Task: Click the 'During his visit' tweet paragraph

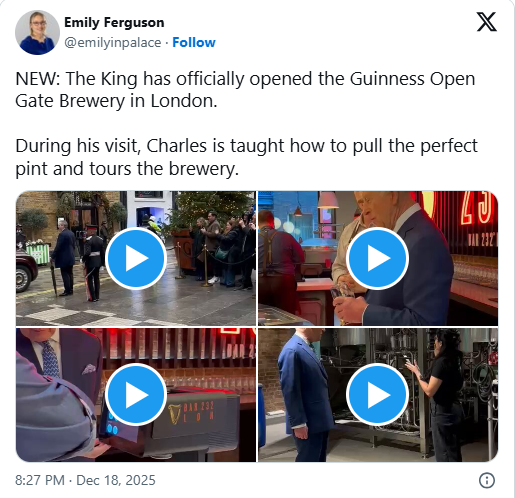Action: [246, 157]
